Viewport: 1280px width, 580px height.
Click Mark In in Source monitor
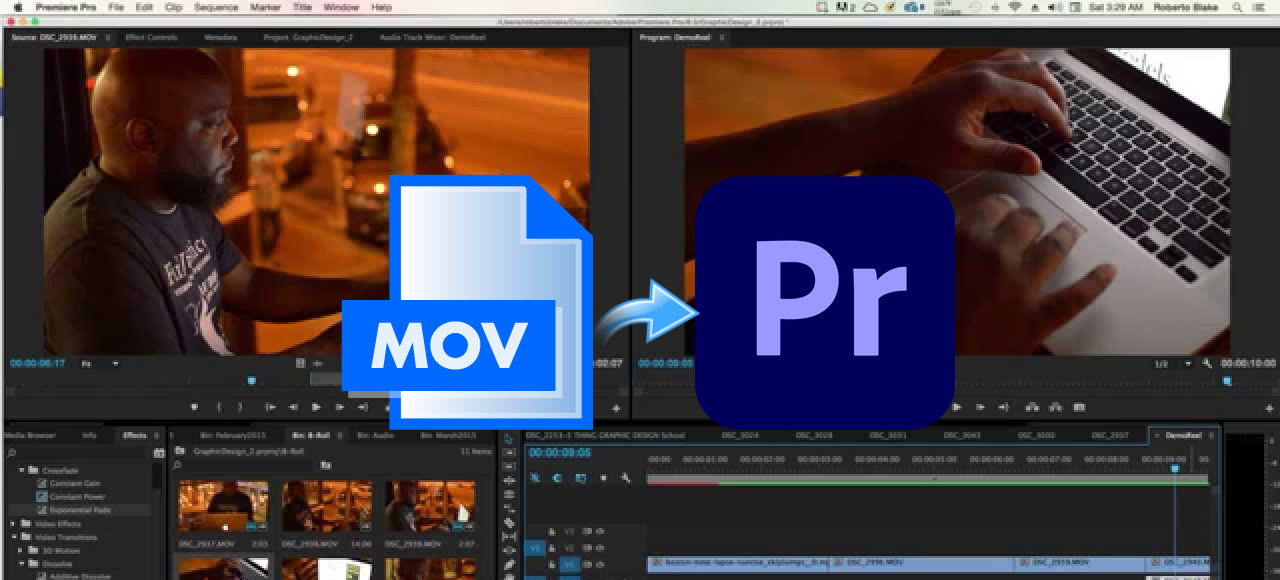click(217, 407)
